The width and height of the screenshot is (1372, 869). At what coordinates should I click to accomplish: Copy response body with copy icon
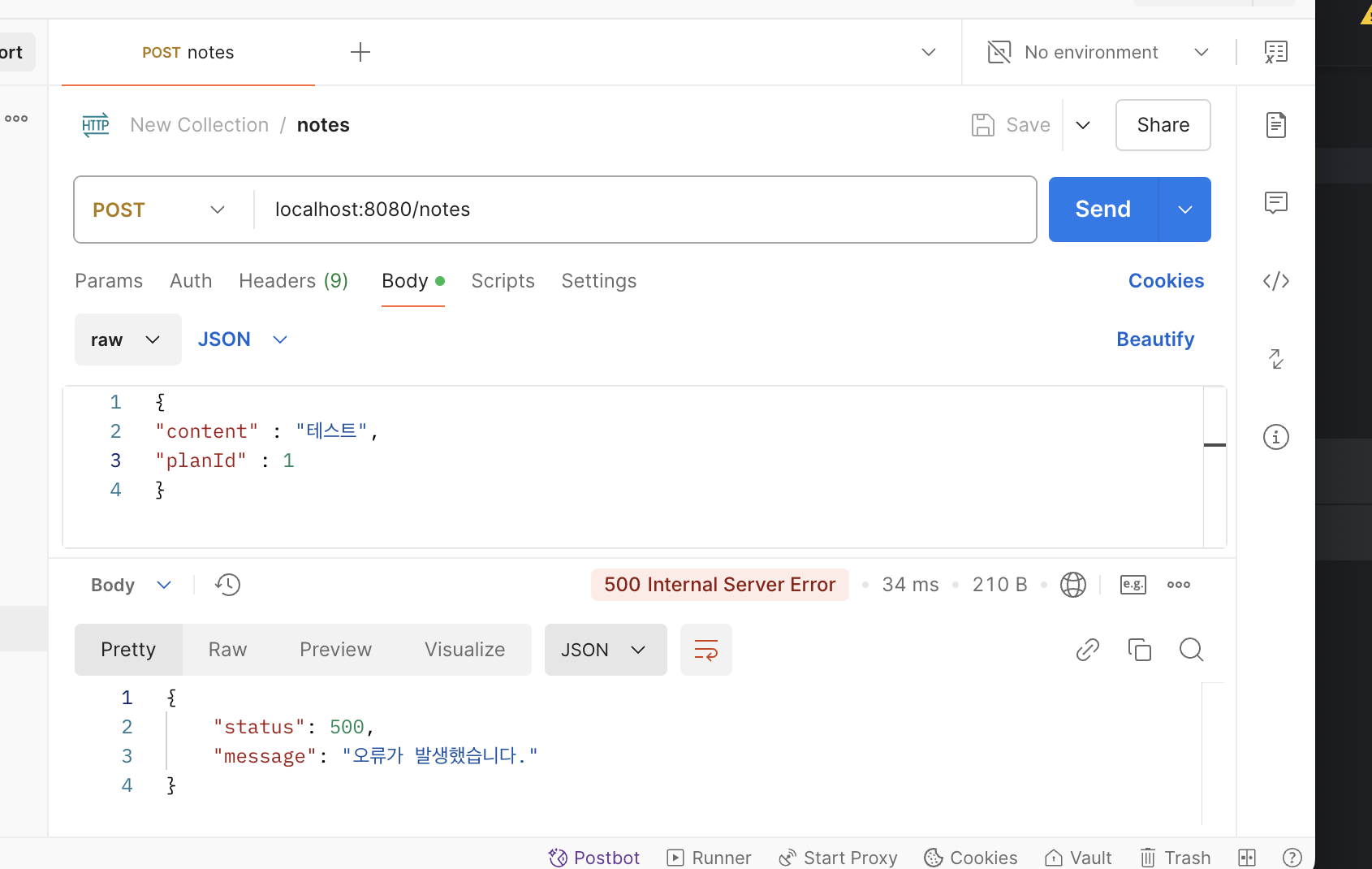(1140, 650)
